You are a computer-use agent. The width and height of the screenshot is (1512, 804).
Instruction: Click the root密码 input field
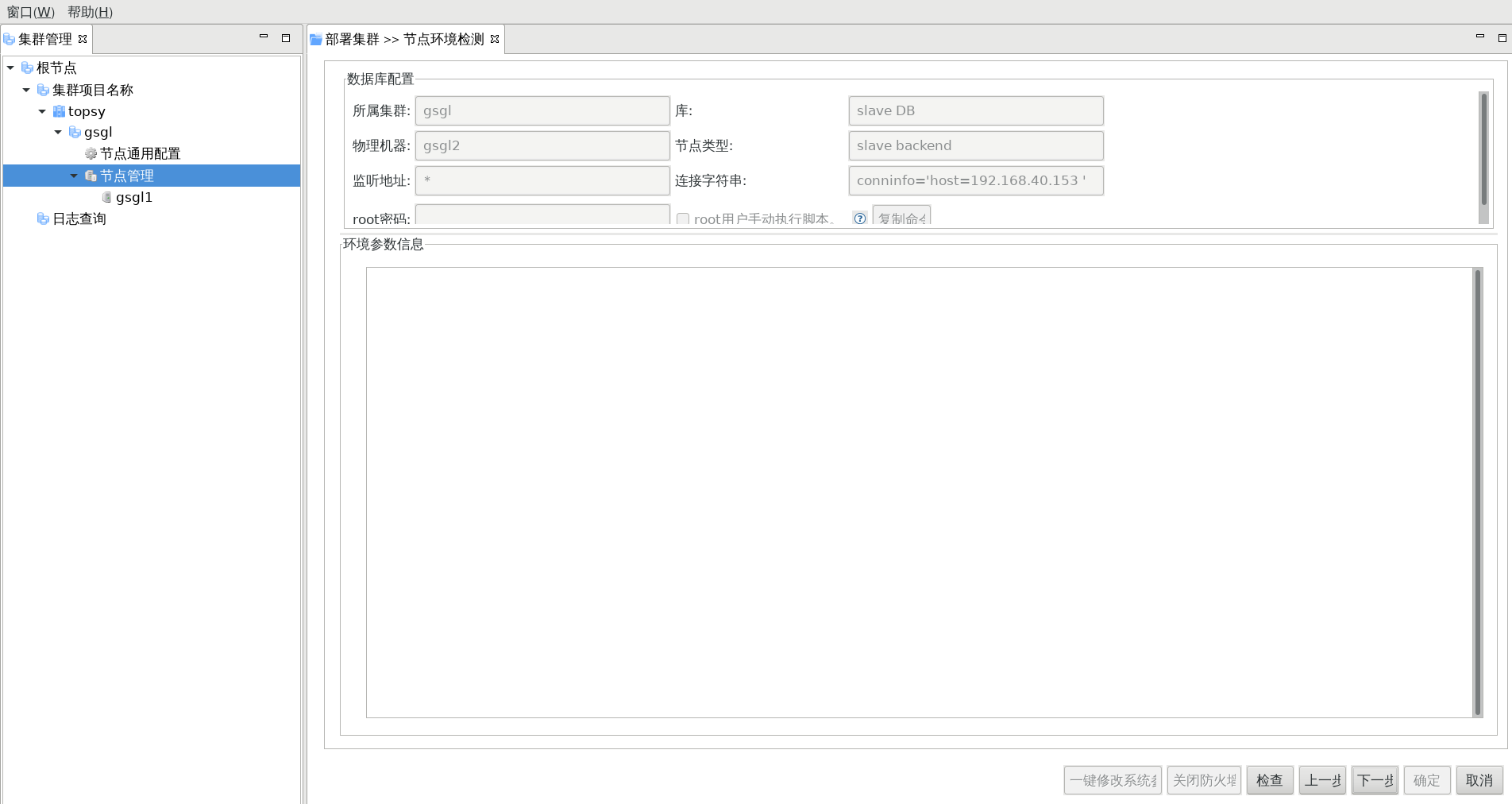542,215
